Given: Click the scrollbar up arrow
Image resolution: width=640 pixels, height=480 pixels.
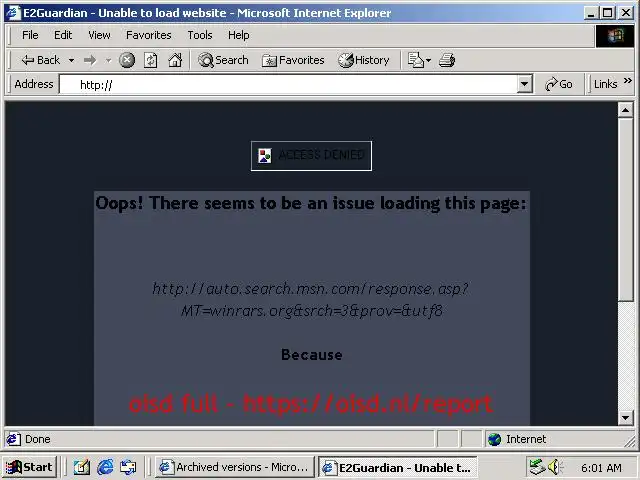Looking at the screenshot, I should click(625, 110).
